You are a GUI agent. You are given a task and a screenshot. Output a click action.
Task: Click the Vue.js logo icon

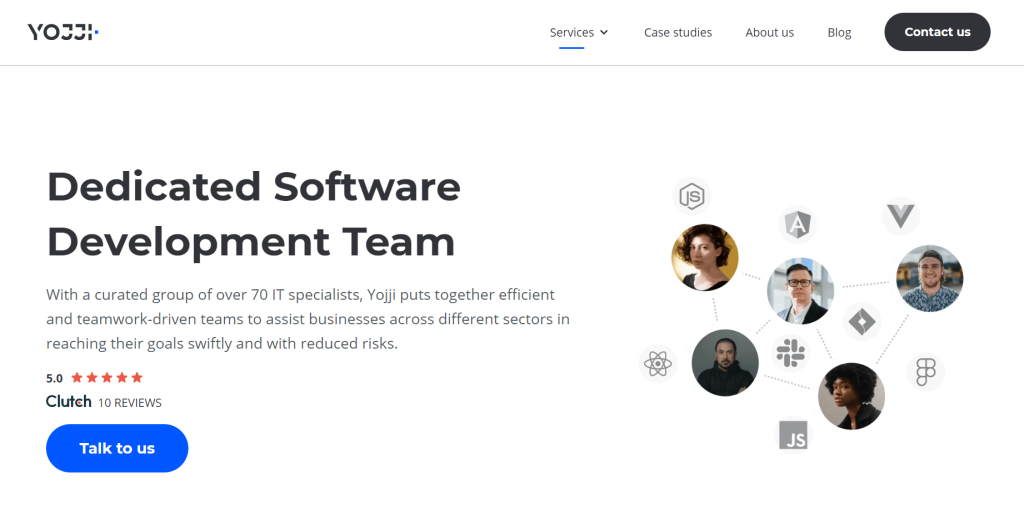tap(901, 215)
